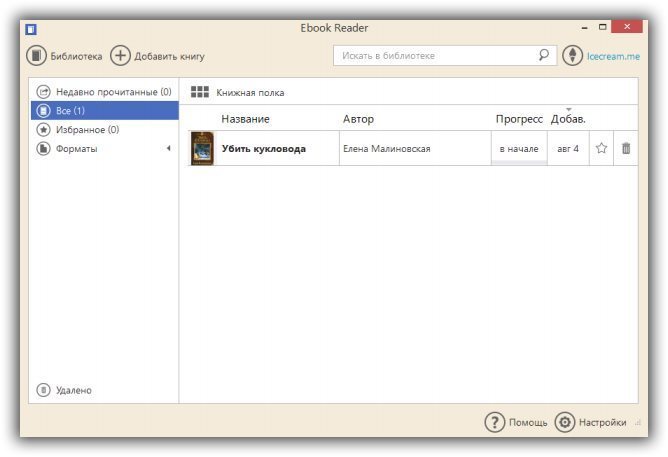Select Избранное (0) in sidebar
Image resolution: width=668 pixels, height=457 pixels.
pyautogui.click(x=87, y=129)
